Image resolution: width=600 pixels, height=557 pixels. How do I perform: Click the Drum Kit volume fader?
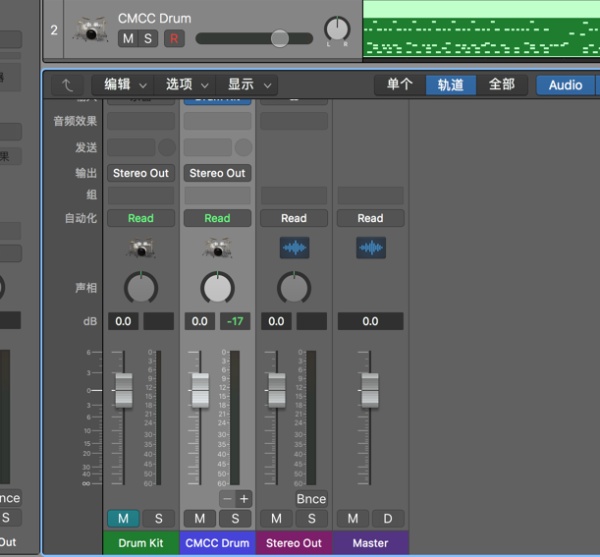pos(124,390)
